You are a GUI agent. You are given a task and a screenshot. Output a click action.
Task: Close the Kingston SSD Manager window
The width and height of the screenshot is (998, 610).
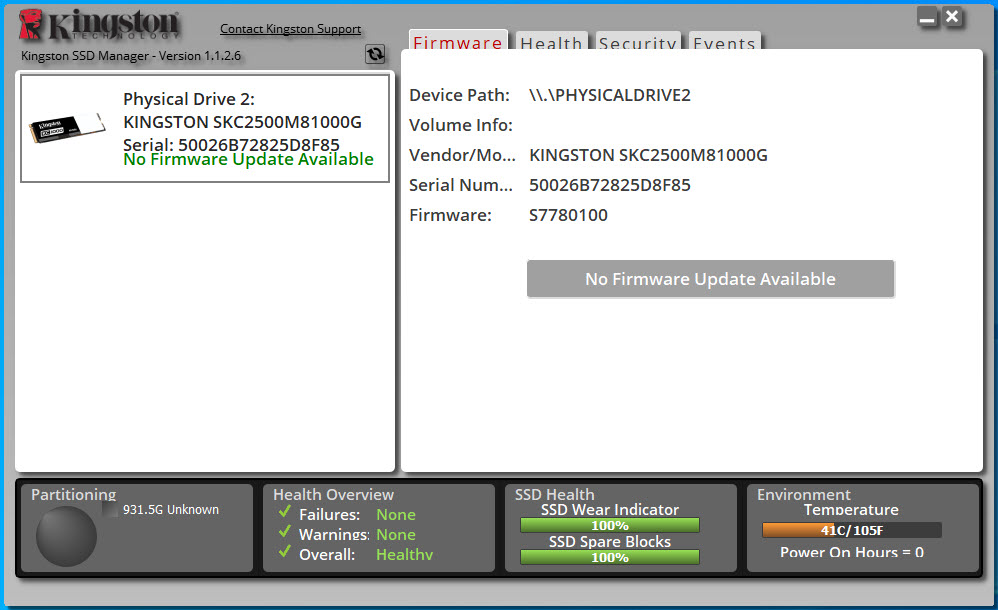[952, 17]
